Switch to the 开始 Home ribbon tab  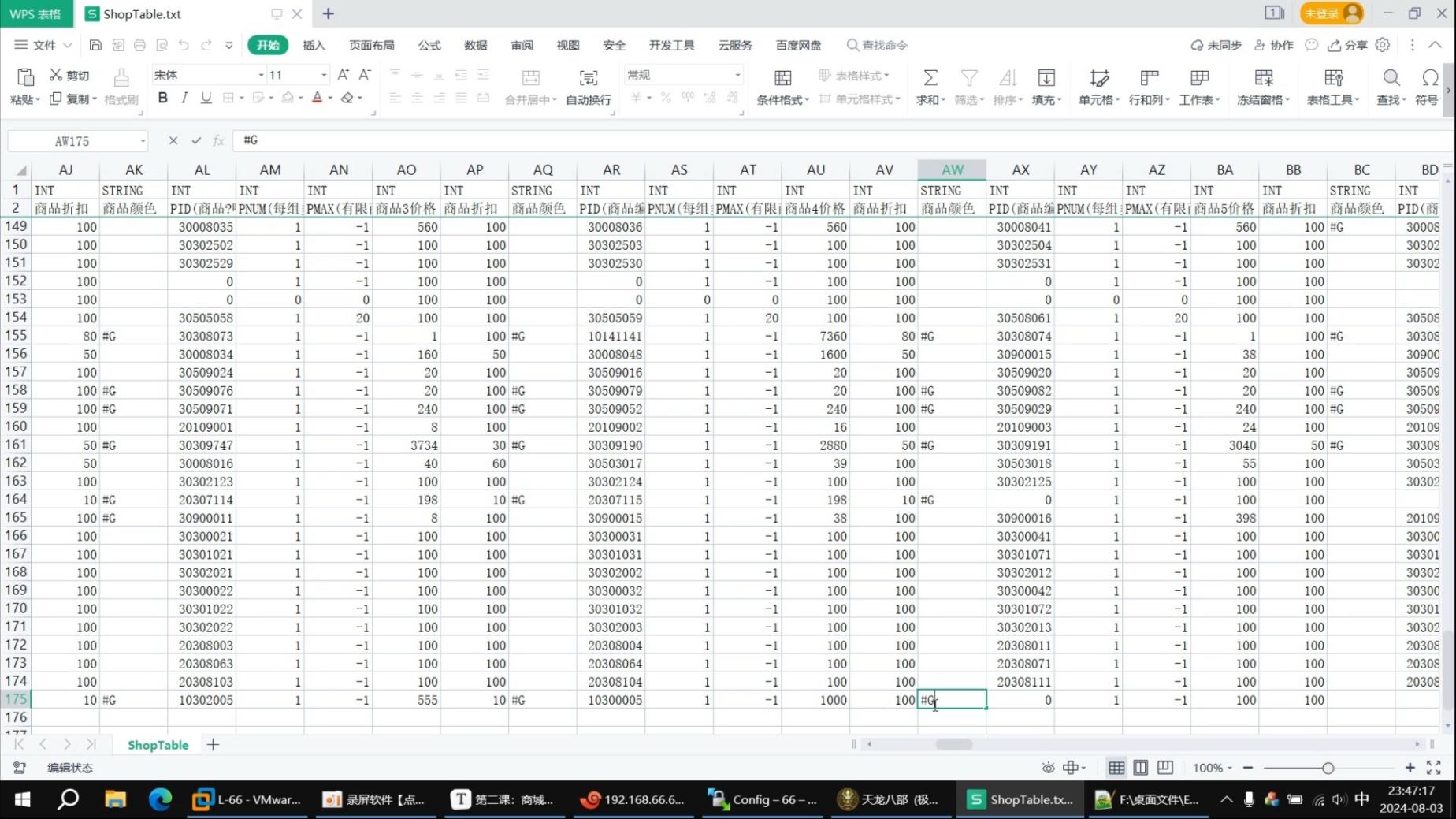[268, 45]
